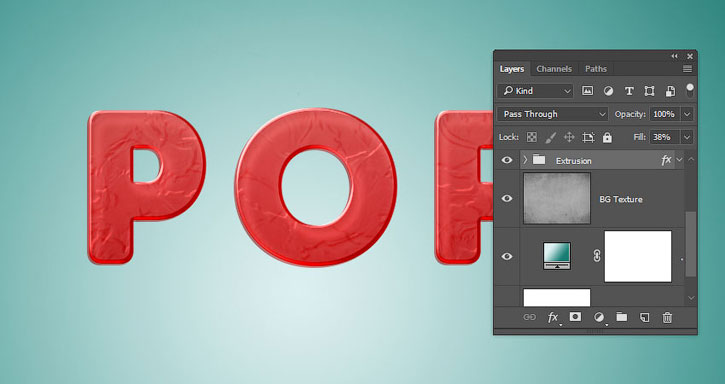The image size is (725, 384).
Task: Click the Opacity label
Action: [x=630, y=114]
